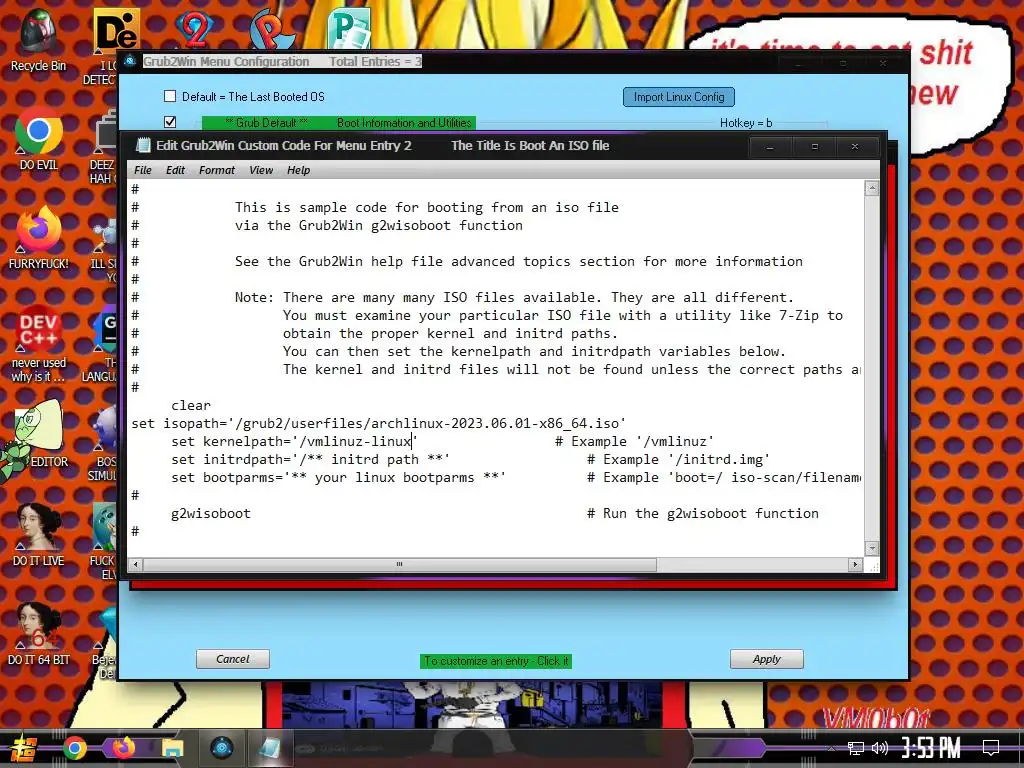
Task: Open the Help menu
Action: point(298,170)
